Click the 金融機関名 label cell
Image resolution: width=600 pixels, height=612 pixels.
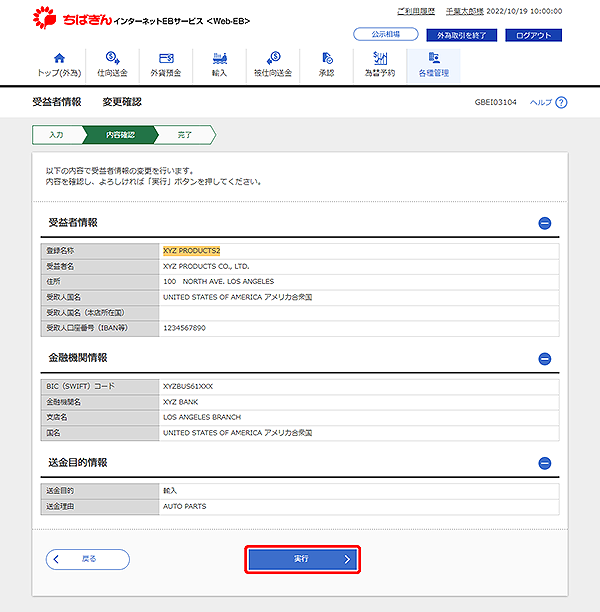(x=100, y=402)
